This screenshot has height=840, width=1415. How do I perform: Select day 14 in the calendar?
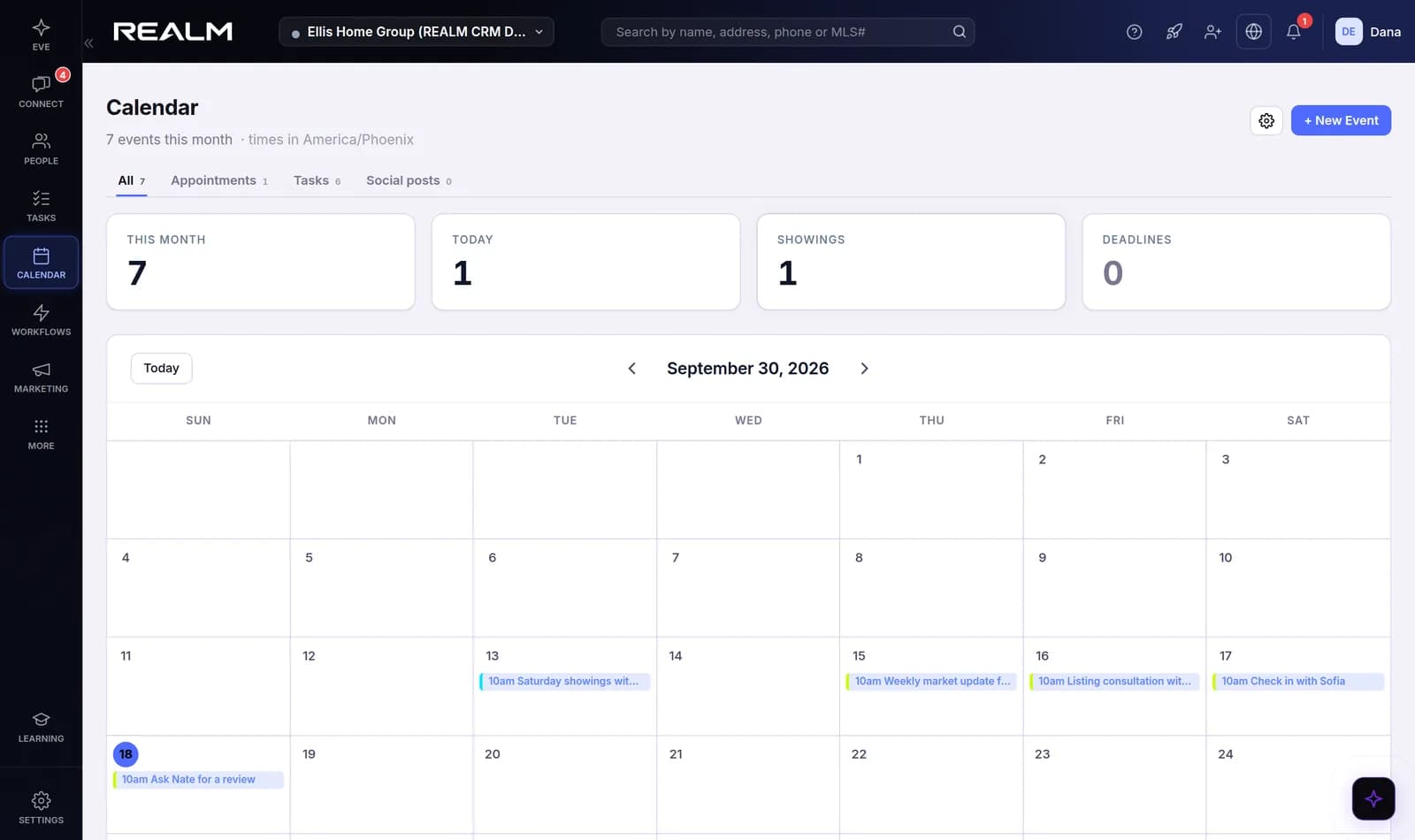pyautogui.click(x=748, y=686)
